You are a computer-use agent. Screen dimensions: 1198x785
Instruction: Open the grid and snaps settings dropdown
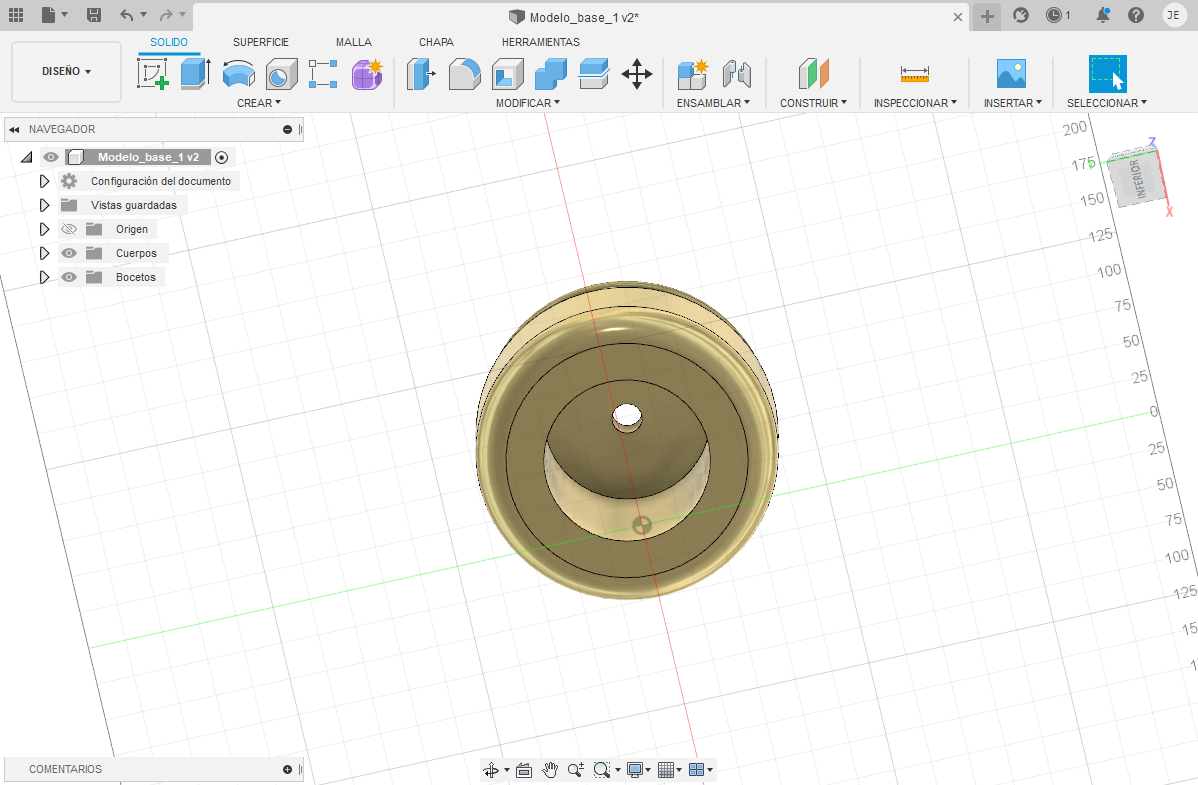[x=669, y=770]
